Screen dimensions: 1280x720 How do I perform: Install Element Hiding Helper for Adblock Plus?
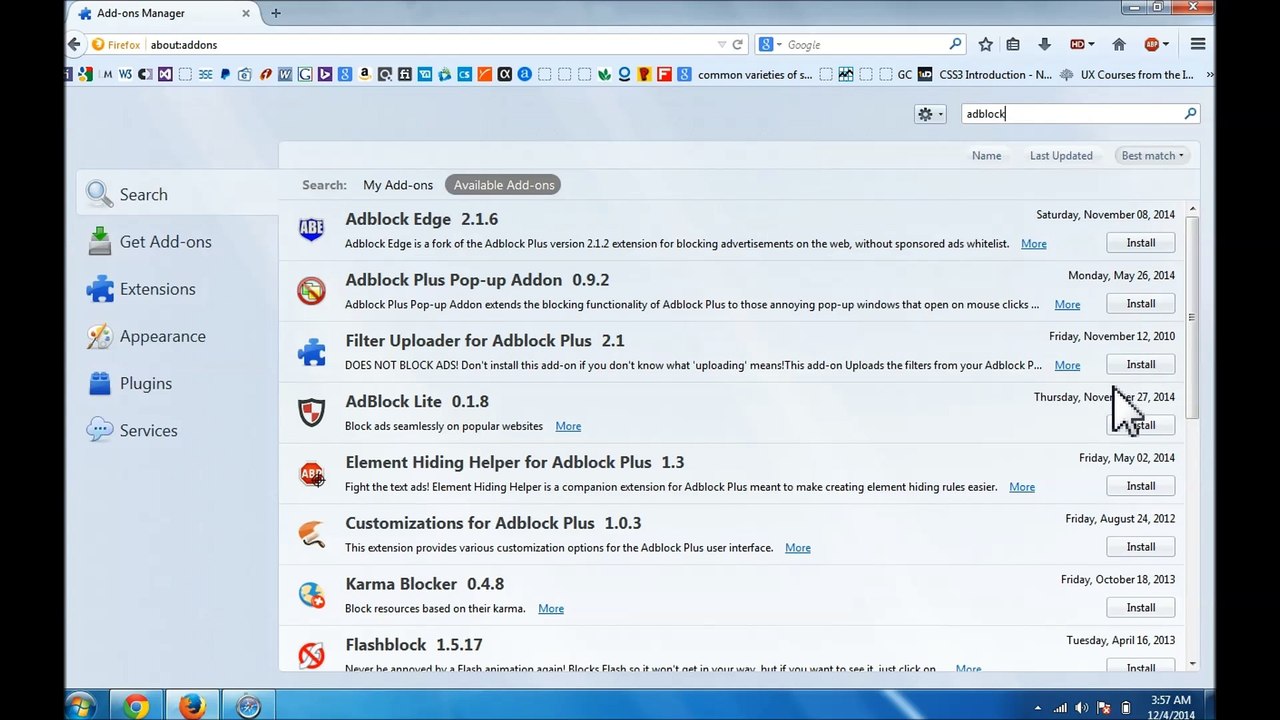tap(1141, 486)
